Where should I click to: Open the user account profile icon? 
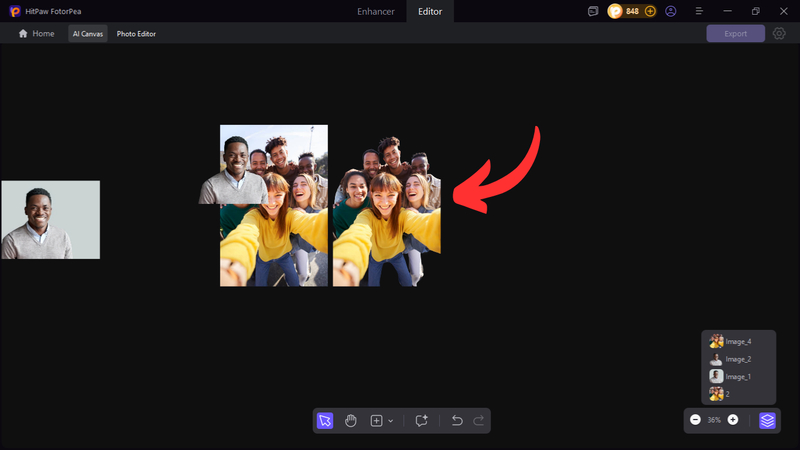click(671, 11)
